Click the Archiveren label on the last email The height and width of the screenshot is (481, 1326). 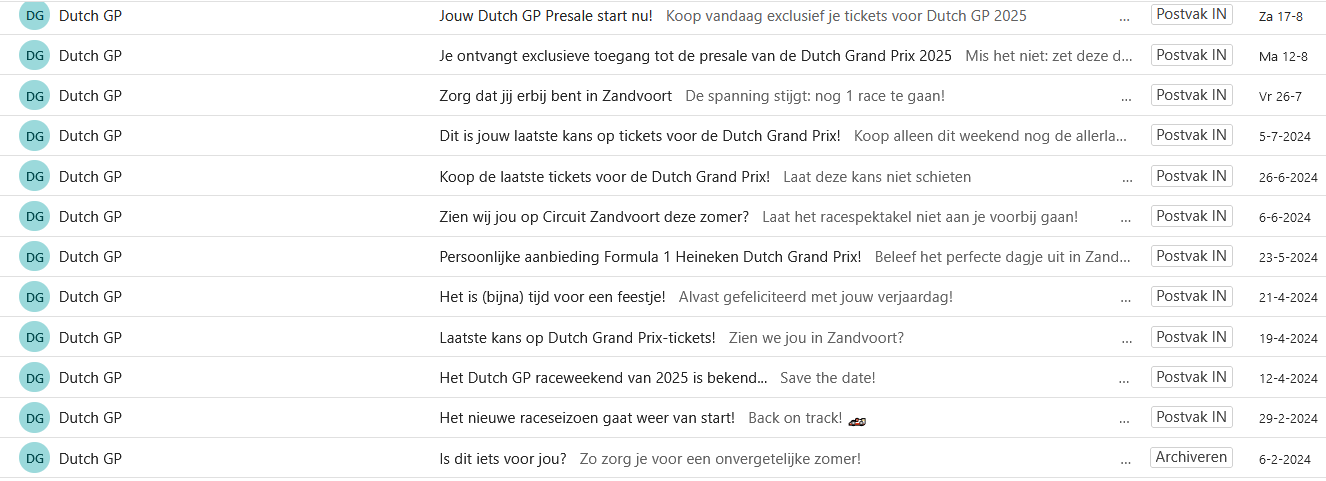tap(1191, 457)
